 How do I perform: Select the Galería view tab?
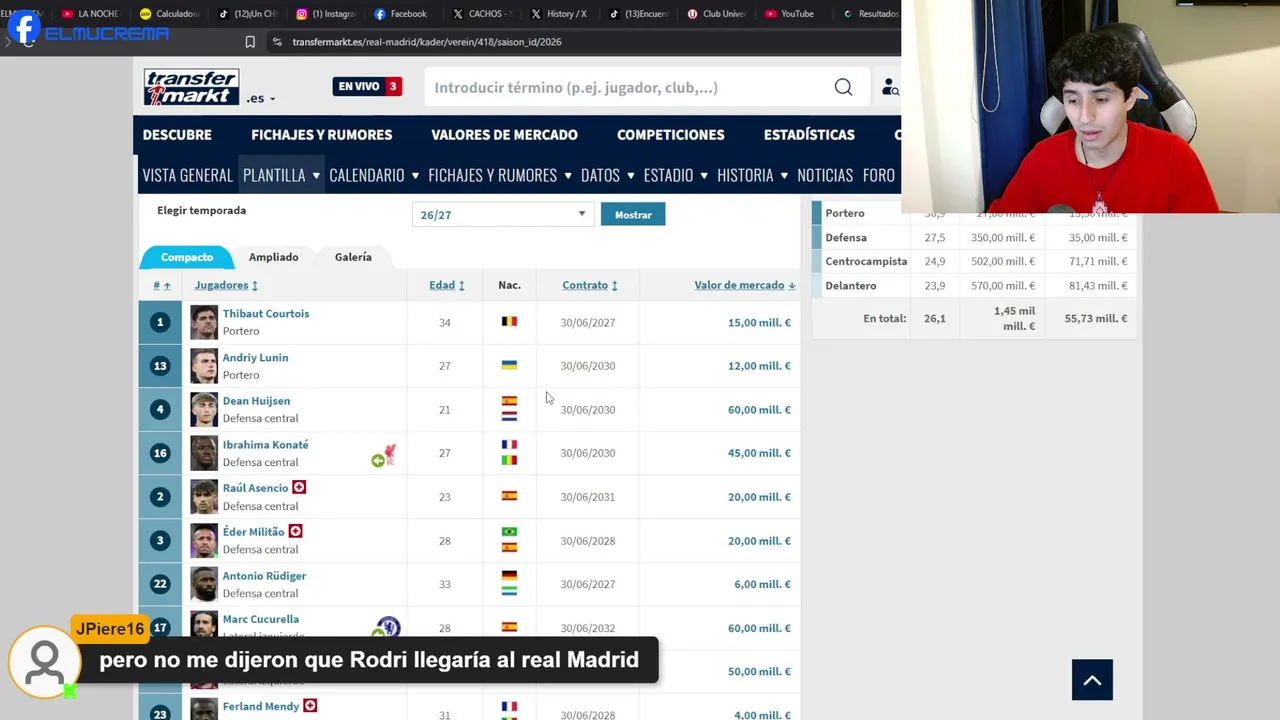[x=353, y=257]
